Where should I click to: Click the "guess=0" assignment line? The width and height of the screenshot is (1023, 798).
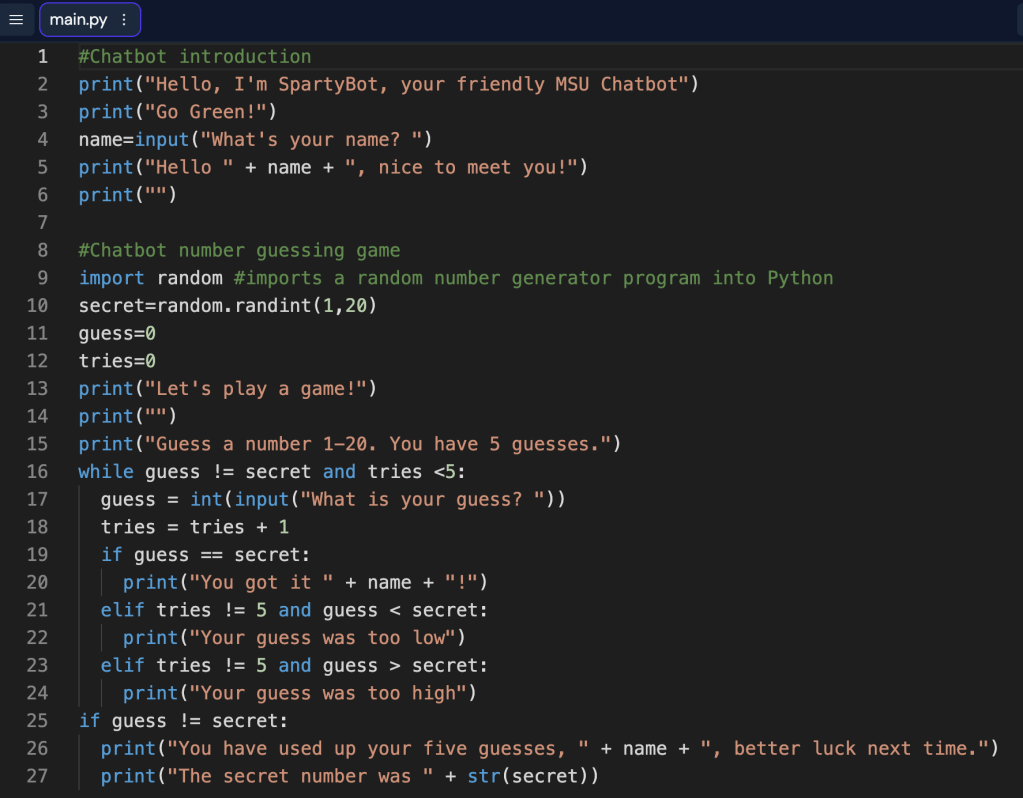(x=117, y=333)
